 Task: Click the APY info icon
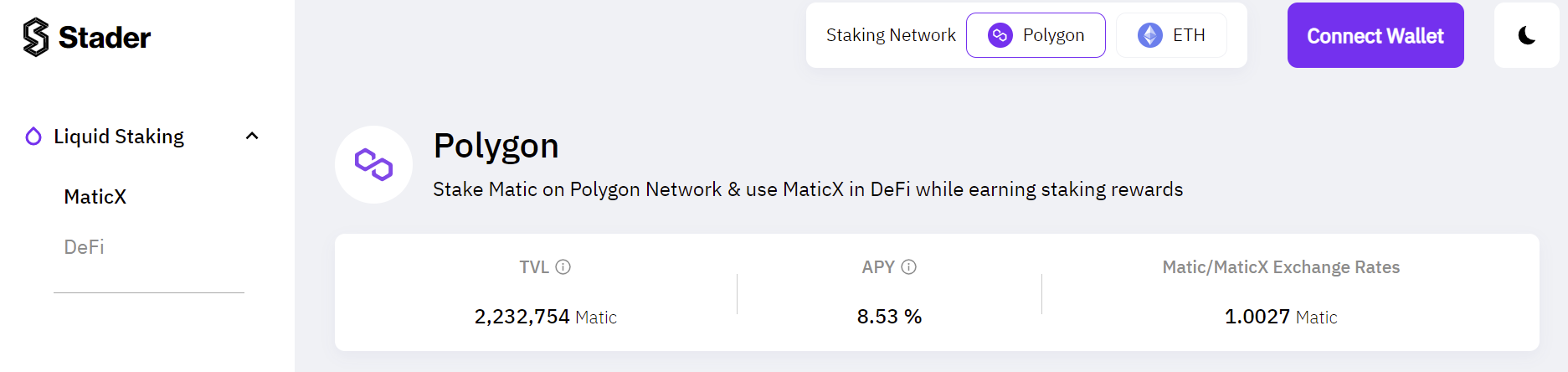908,267
